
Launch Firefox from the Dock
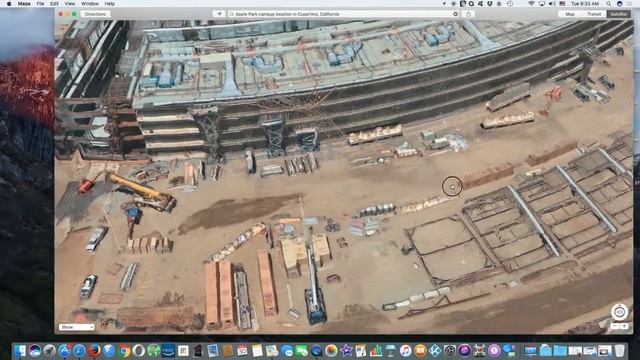click(x=94, y=350)
